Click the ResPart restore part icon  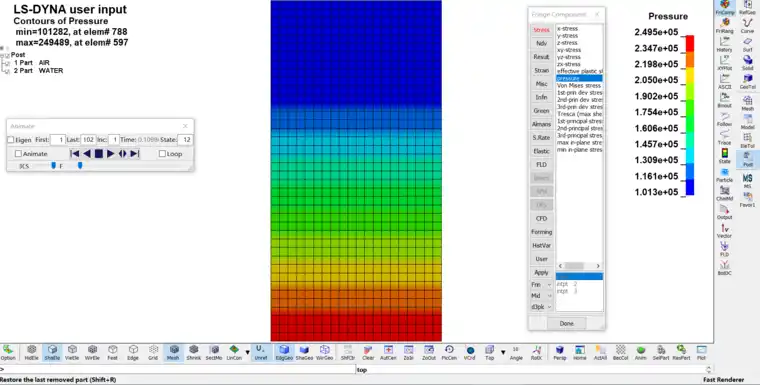pos(681,353)
